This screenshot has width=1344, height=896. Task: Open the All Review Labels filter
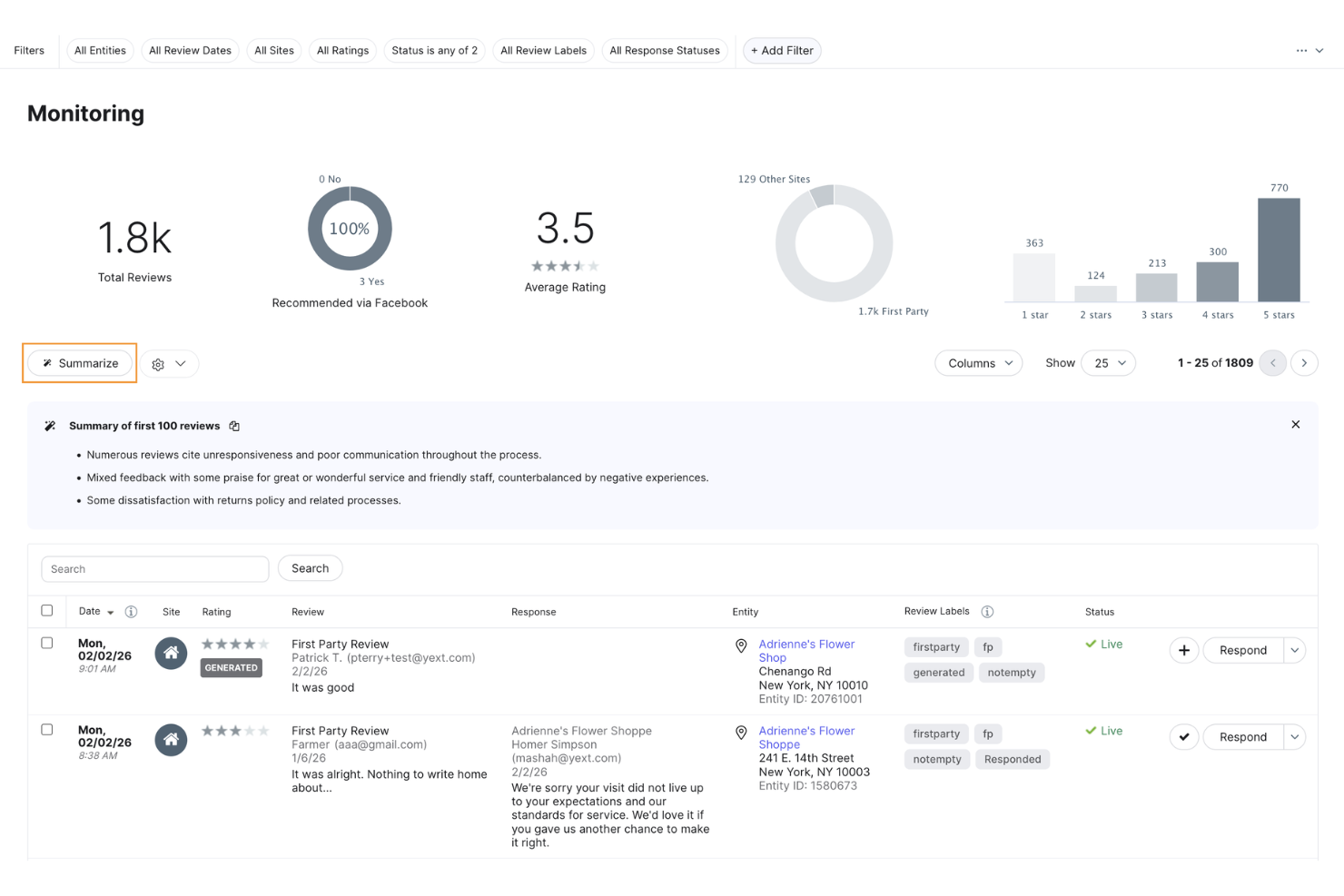point(543,50)
